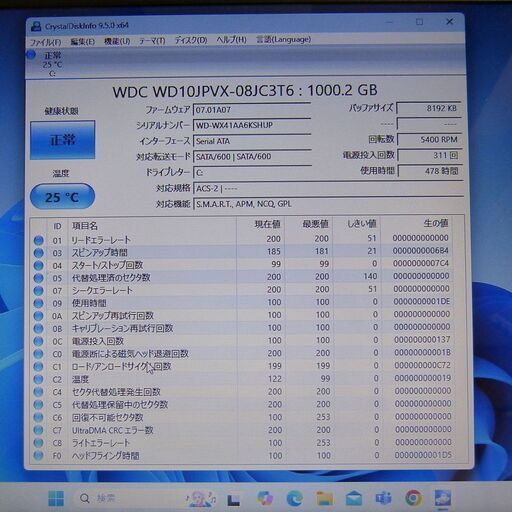Click the power on hours value 478 時間
The width and height of the screenshot is (512, 512).
point(430,171)
